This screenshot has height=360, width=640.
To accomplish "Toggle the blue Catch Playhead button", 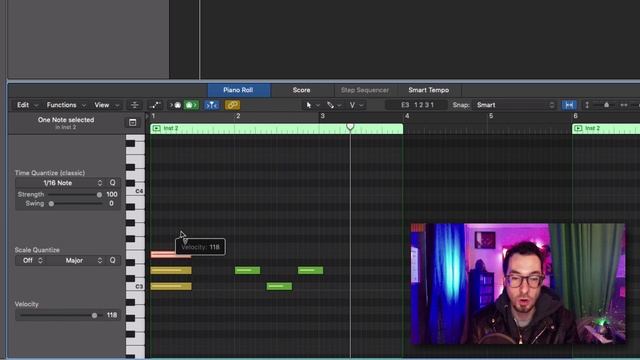I will click(x=211, y=105).
